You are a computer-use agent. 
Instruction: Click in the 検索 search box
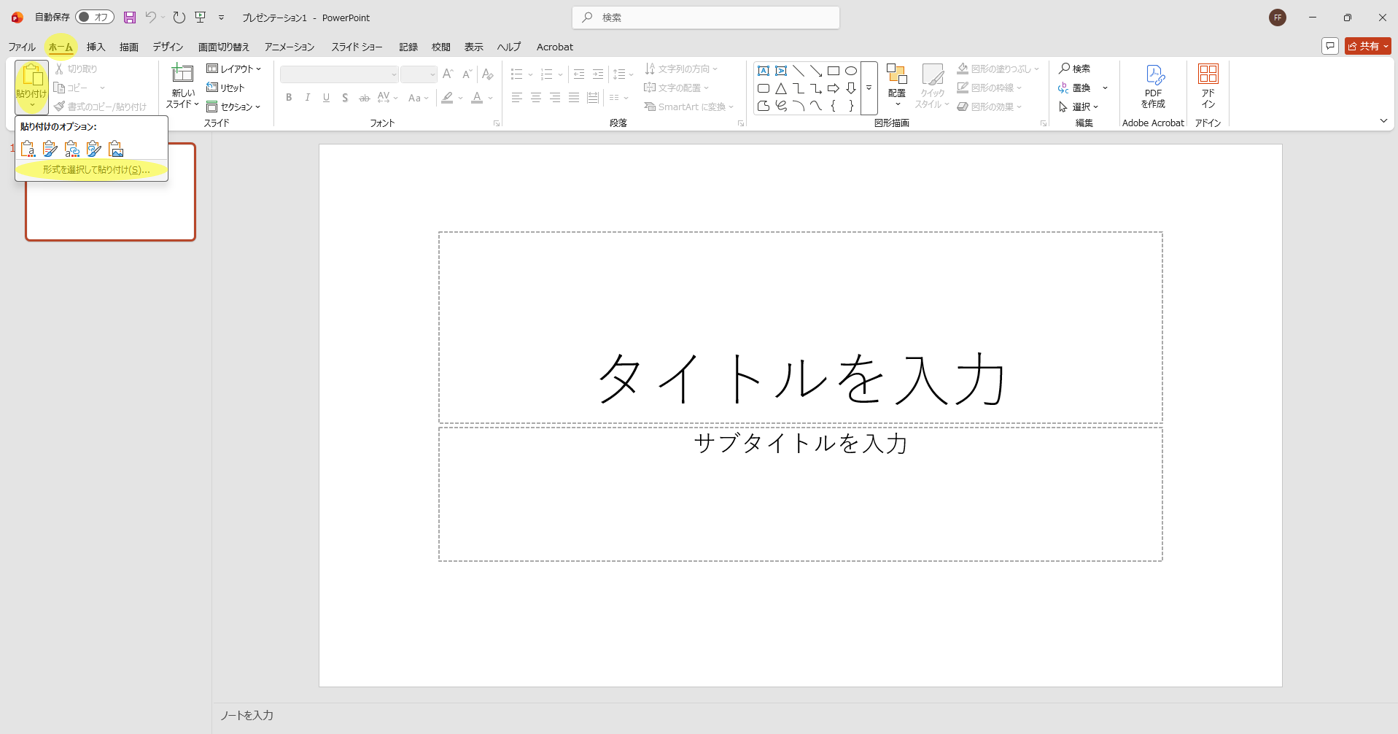pos(705,17)
